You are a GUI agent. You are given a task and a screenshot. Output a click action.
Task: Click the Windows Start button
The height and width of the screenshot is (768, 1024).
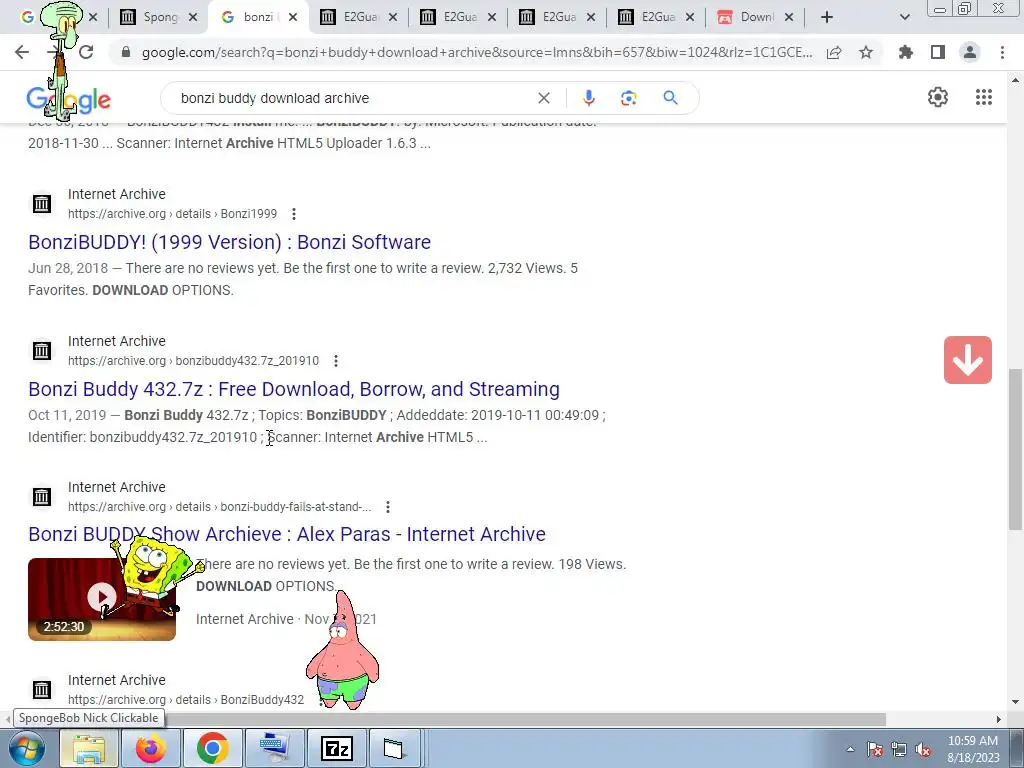tap(27, 748)
